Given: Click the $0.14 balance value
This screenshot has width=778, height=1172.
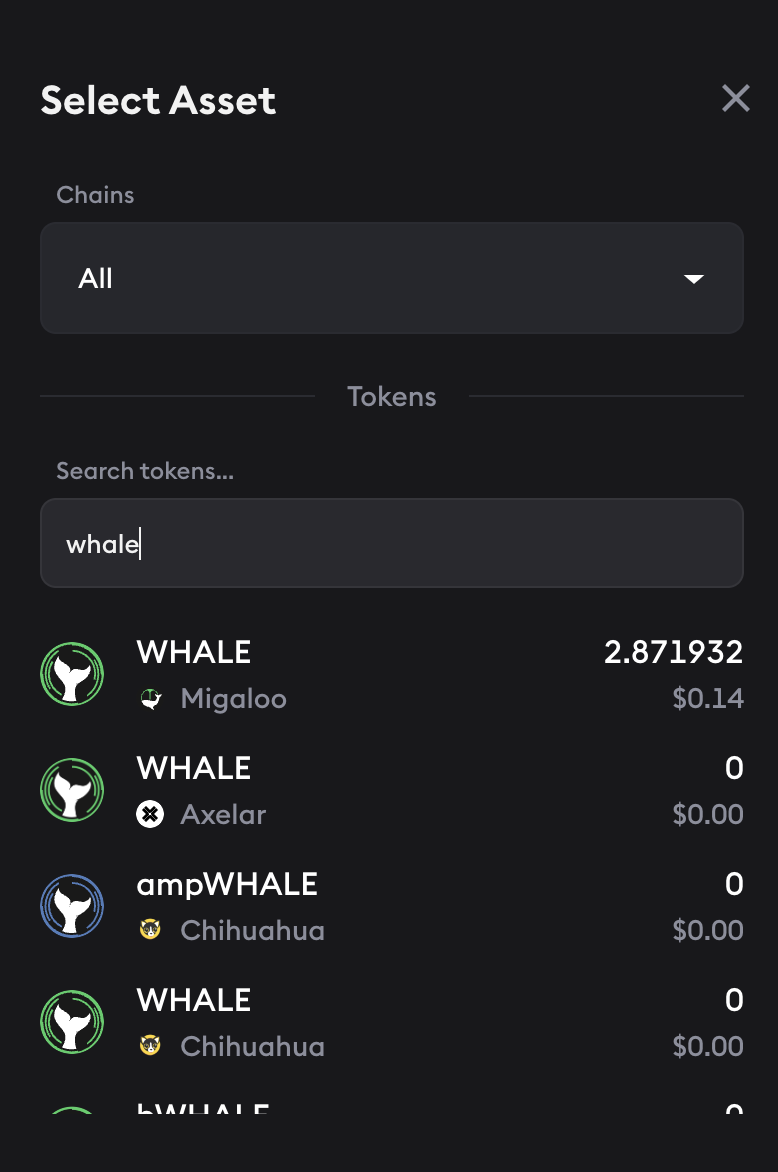Looking at the screenshot, I should pyautogui.click(x=708, y=698).
